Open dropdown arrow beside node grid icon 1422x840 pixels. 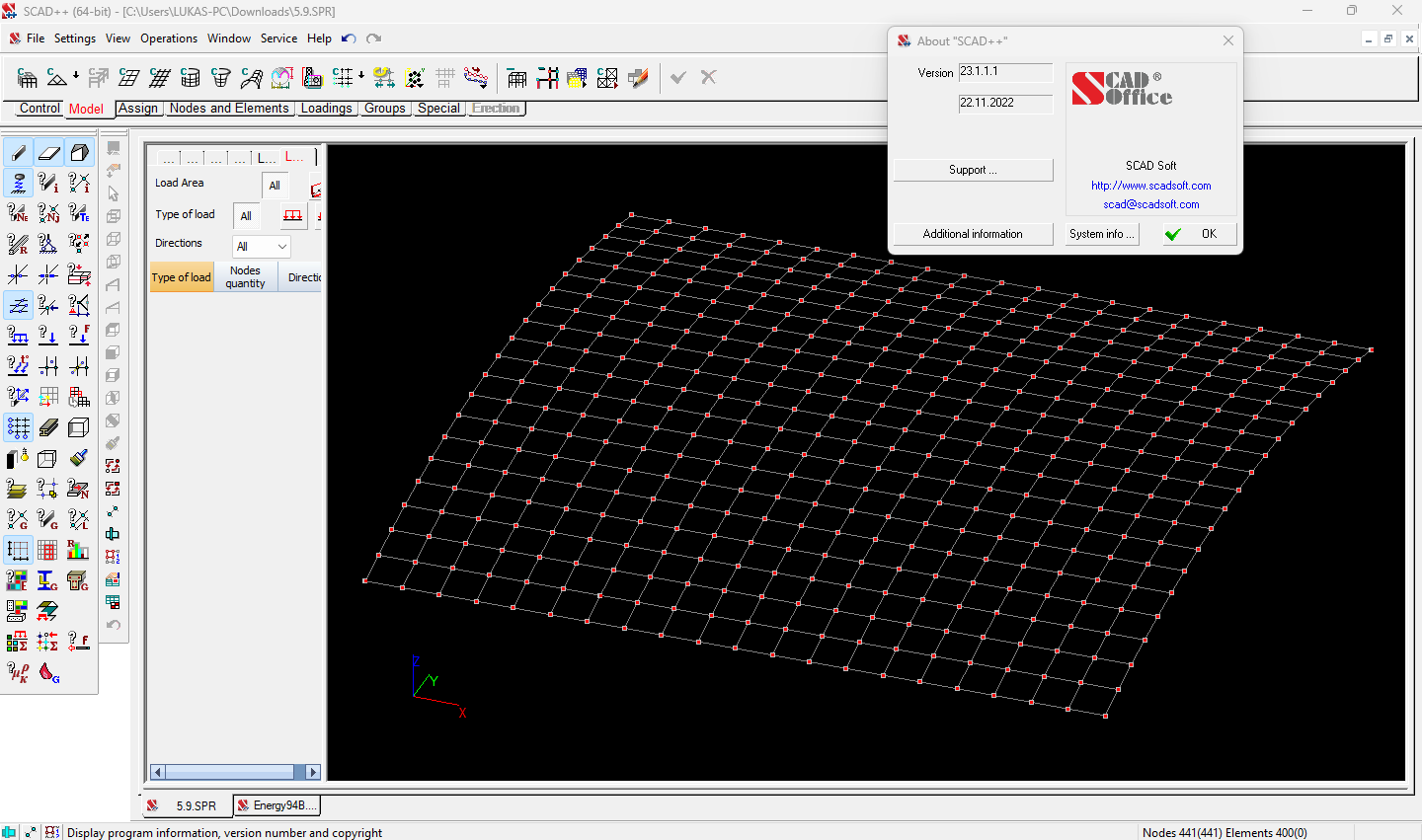coord(361,76)
